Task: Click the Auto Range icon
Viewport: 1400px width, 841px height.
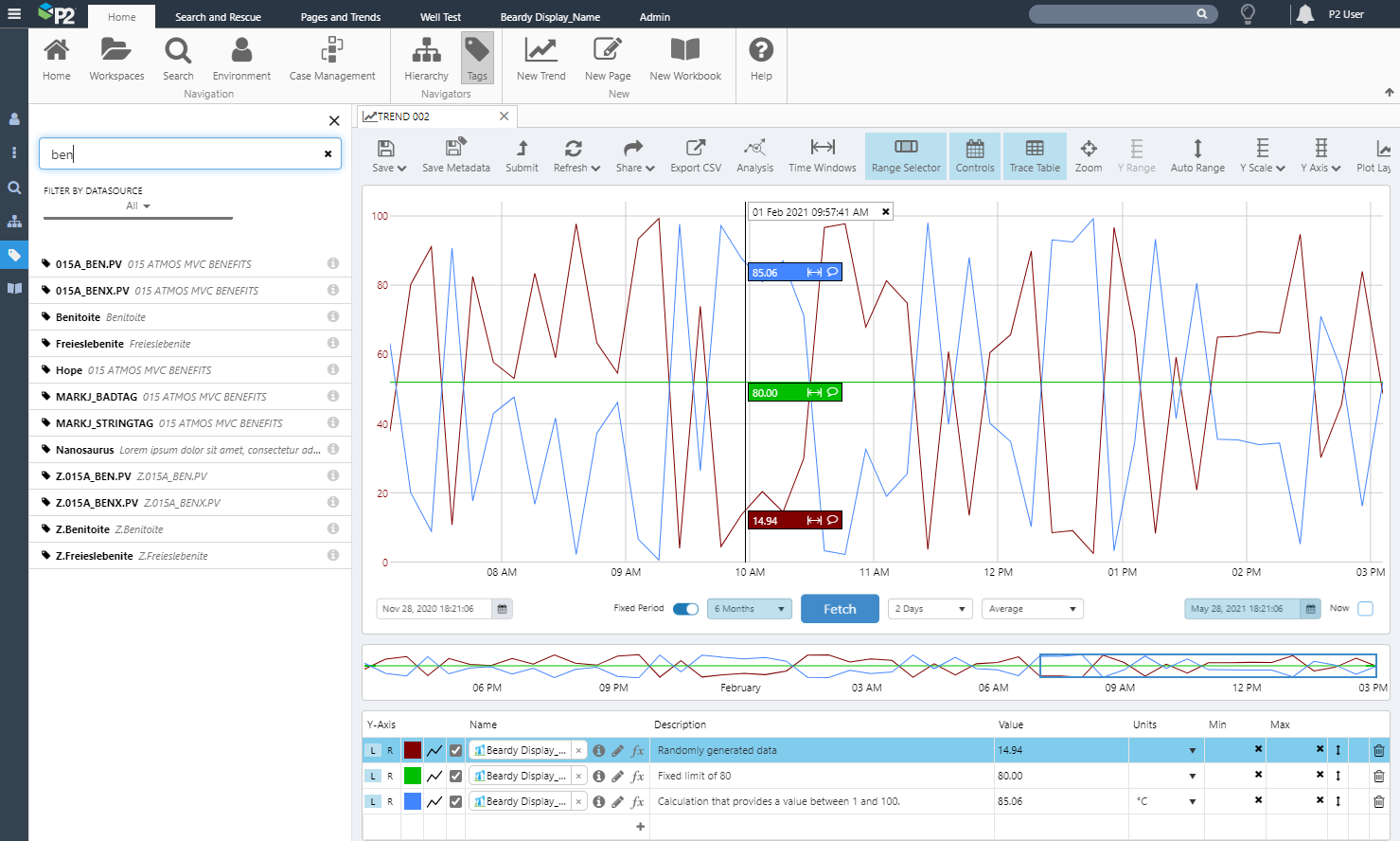Action: [x=1196, y=155]
